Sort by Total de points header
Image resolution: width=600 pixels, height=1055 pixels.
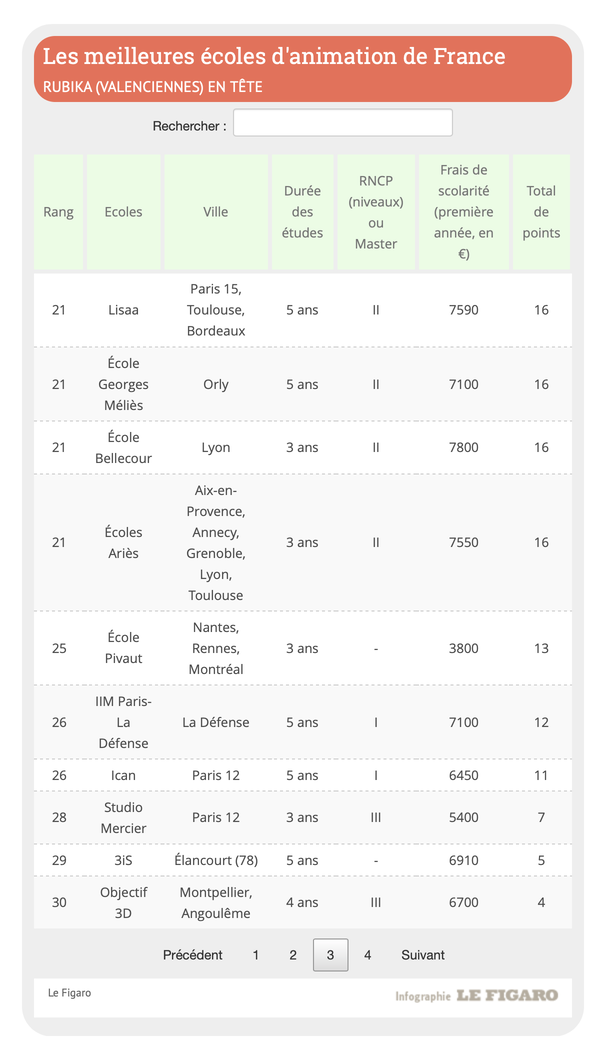pos(541,212)
